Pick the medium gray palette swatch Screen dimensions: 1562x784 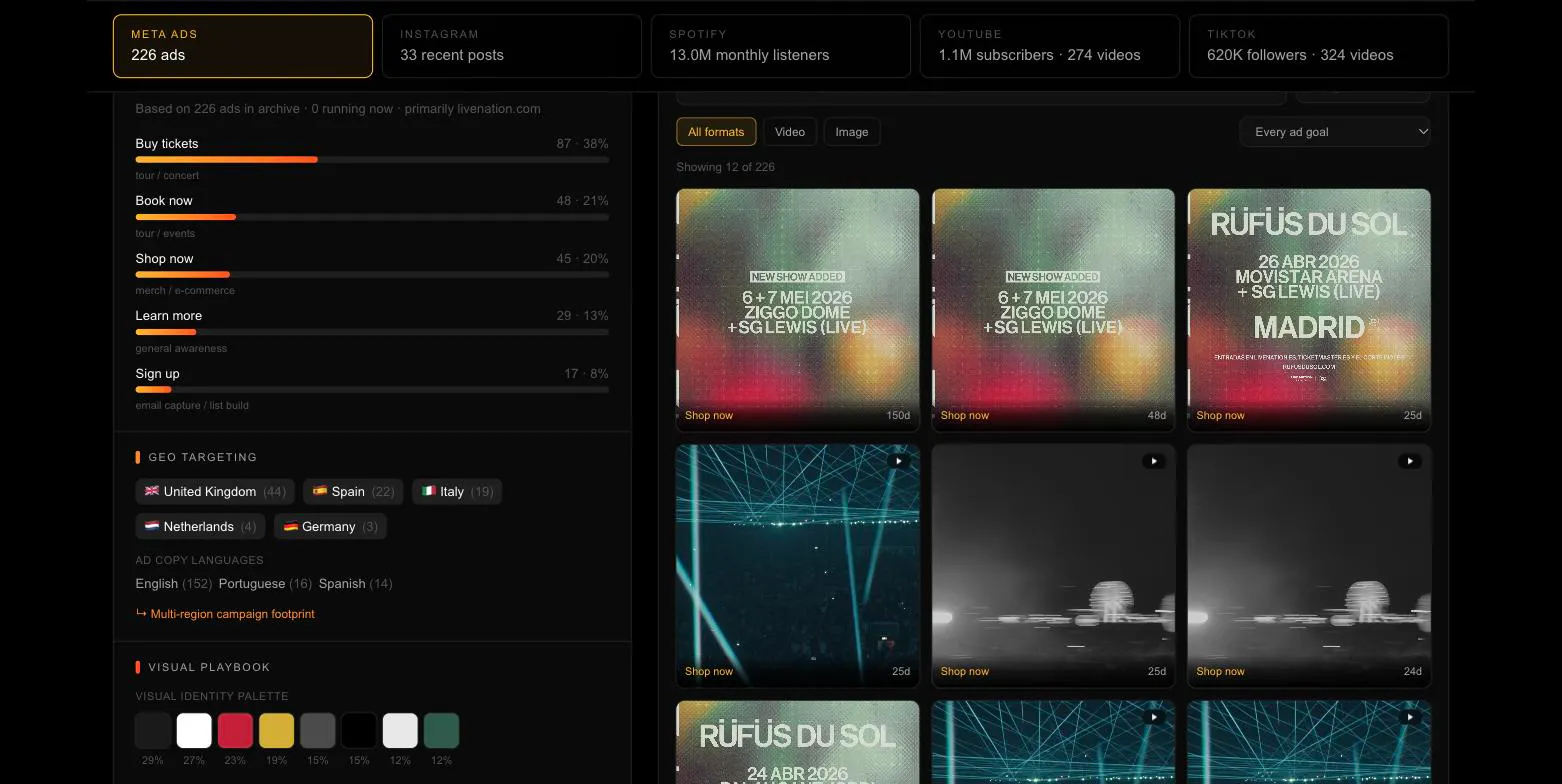[x=318, y=731]
